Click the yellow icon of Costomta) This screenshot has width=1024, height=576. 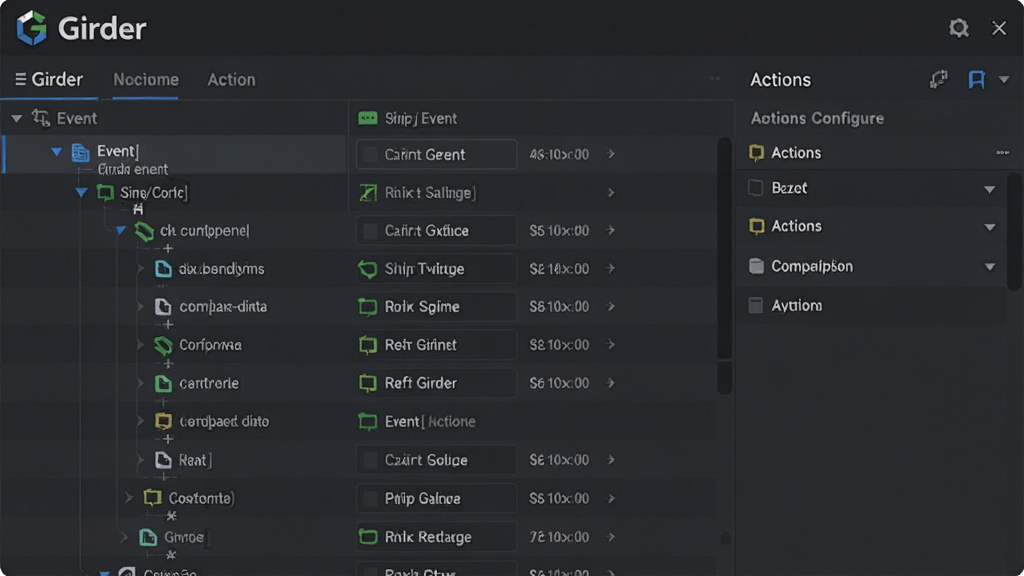[x=152, y=498]
